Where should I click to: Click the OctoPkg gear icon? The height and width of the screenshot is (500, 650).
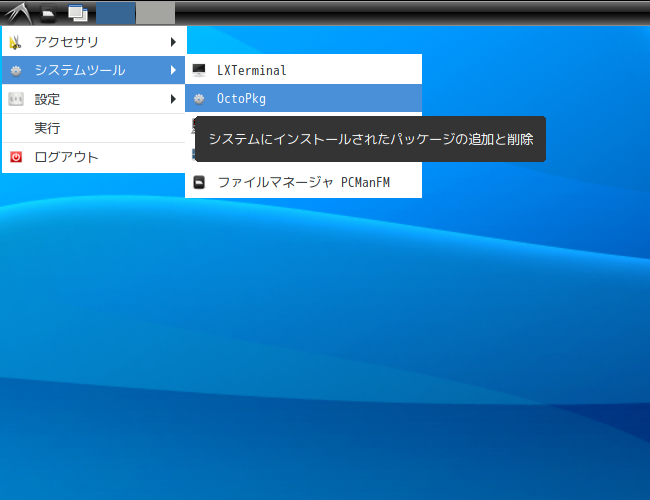click(x=199, y=99)
